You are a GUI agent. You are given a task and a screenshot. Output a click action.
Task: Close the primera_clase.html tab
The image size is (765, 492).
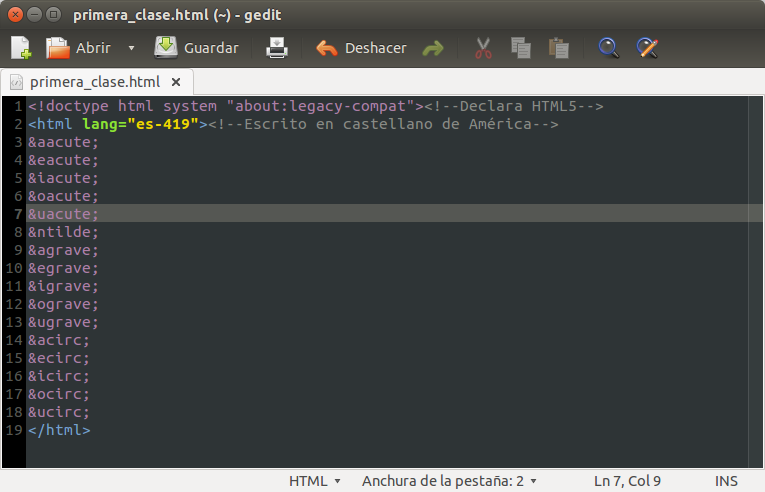click(x=177, y=82)
